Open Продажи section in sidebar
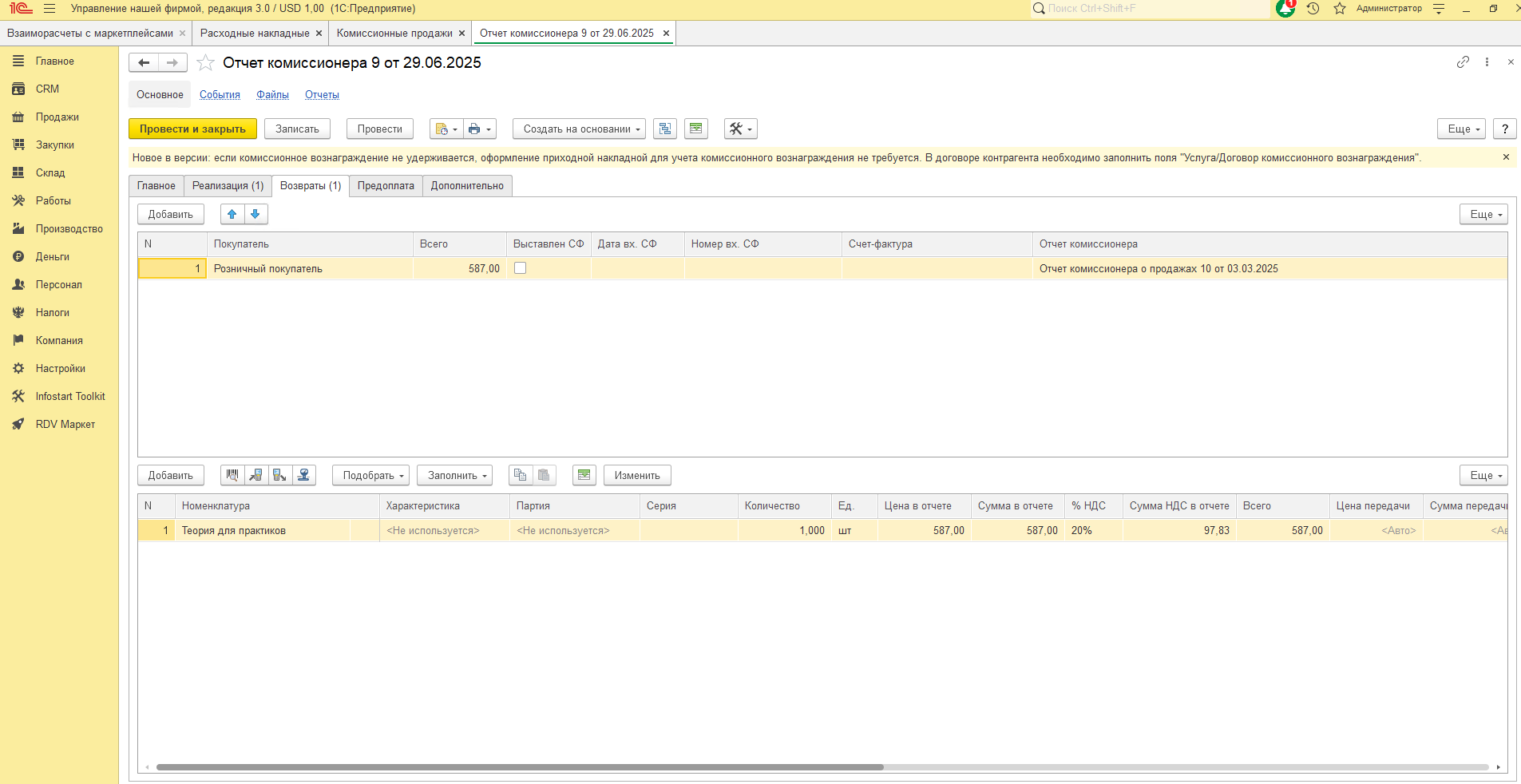This screenshot has width=1521, height=784. tap(57, 117)
